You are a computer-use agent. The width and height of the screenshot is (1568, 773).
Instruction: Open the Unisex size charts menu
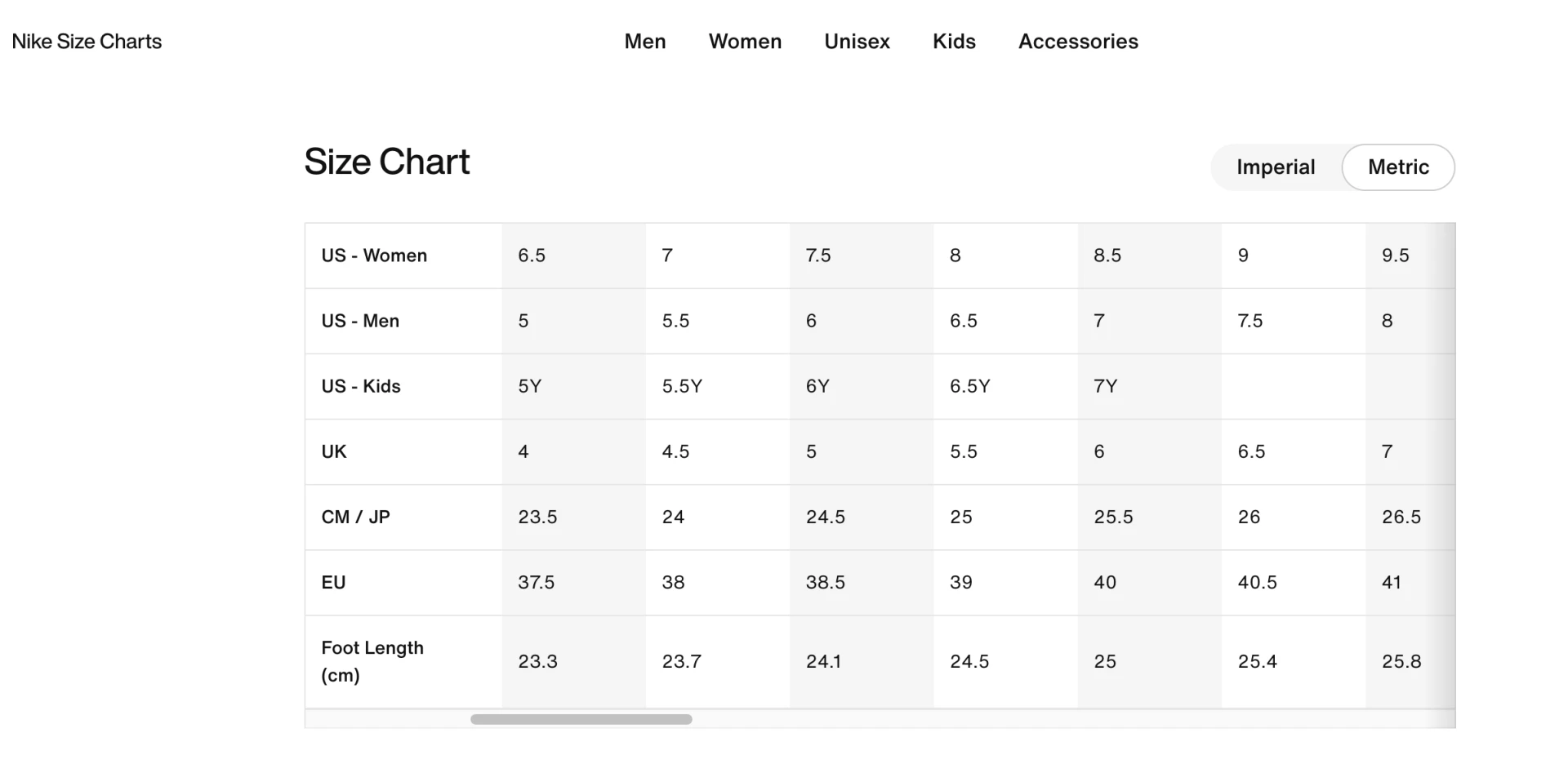point(857,42)
